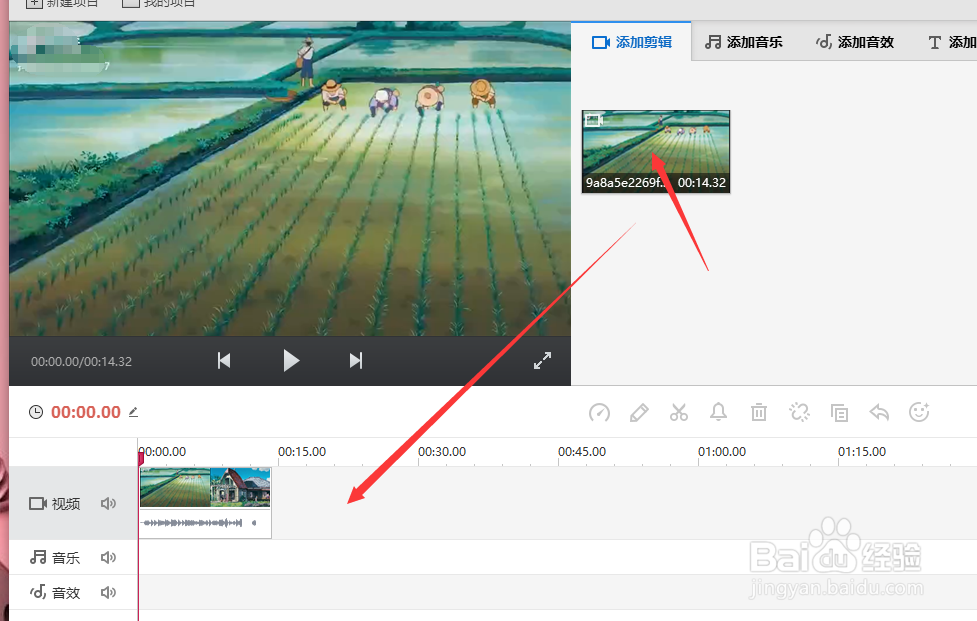Click 00:30.00 on the timeline ruler

coord(442,452)
